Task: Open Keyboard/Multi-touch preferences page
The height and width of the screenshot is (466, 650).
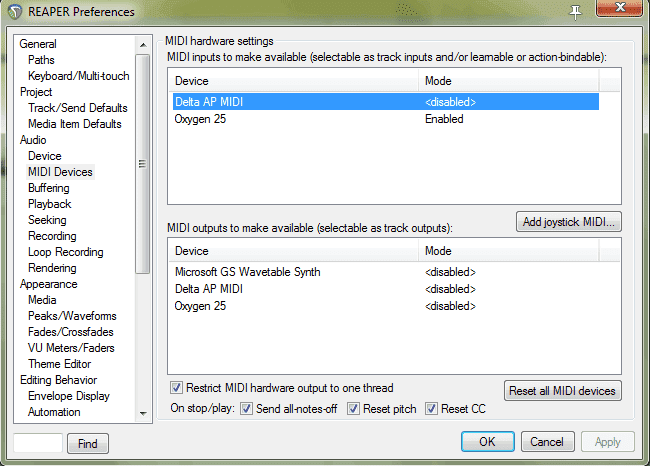Action: 78,76
